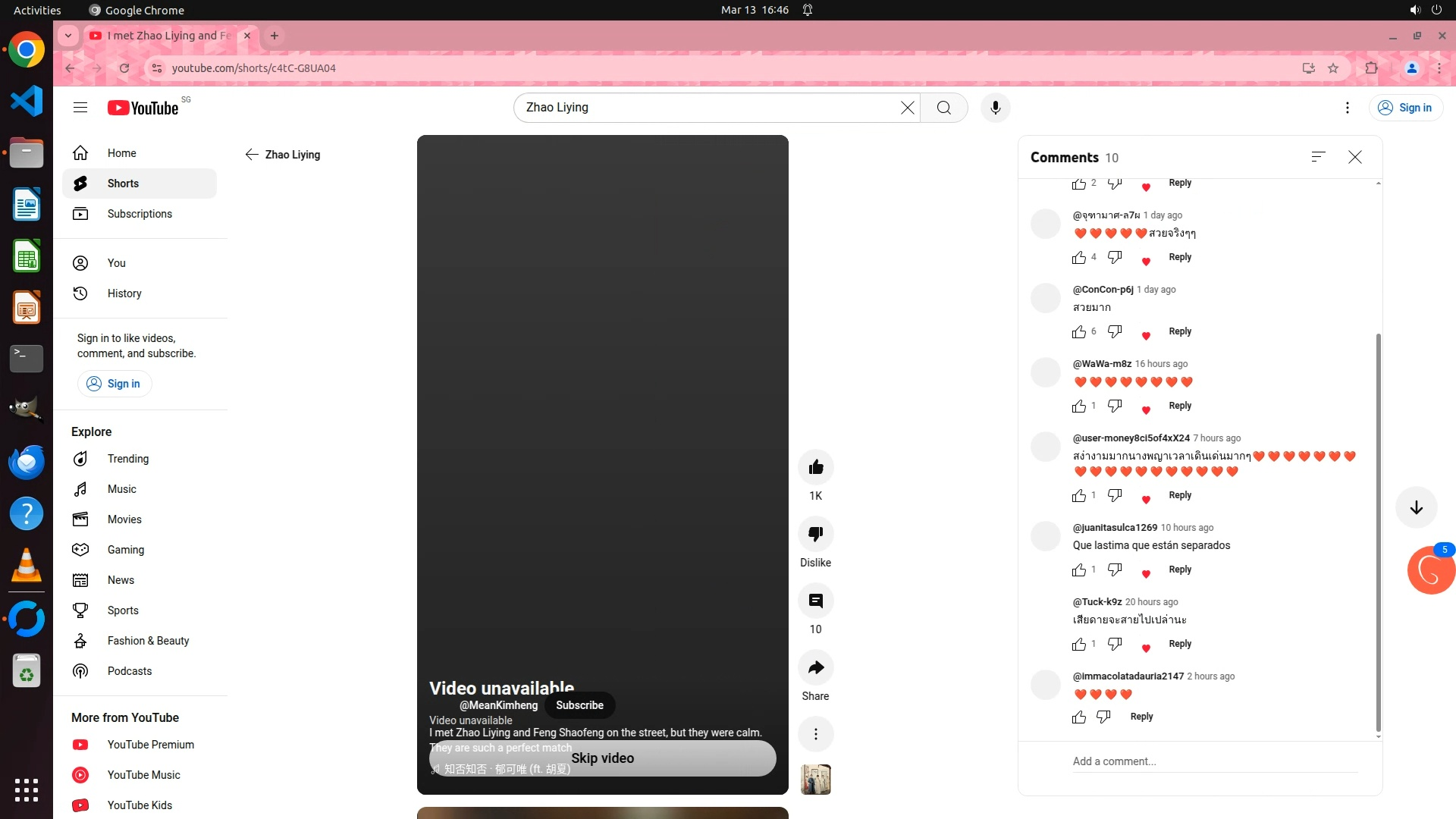Click the Add a comment field
Image resolution: width=1456 pixels, height=819 pixels.
pyautogui.click(x=1213, y=761)
